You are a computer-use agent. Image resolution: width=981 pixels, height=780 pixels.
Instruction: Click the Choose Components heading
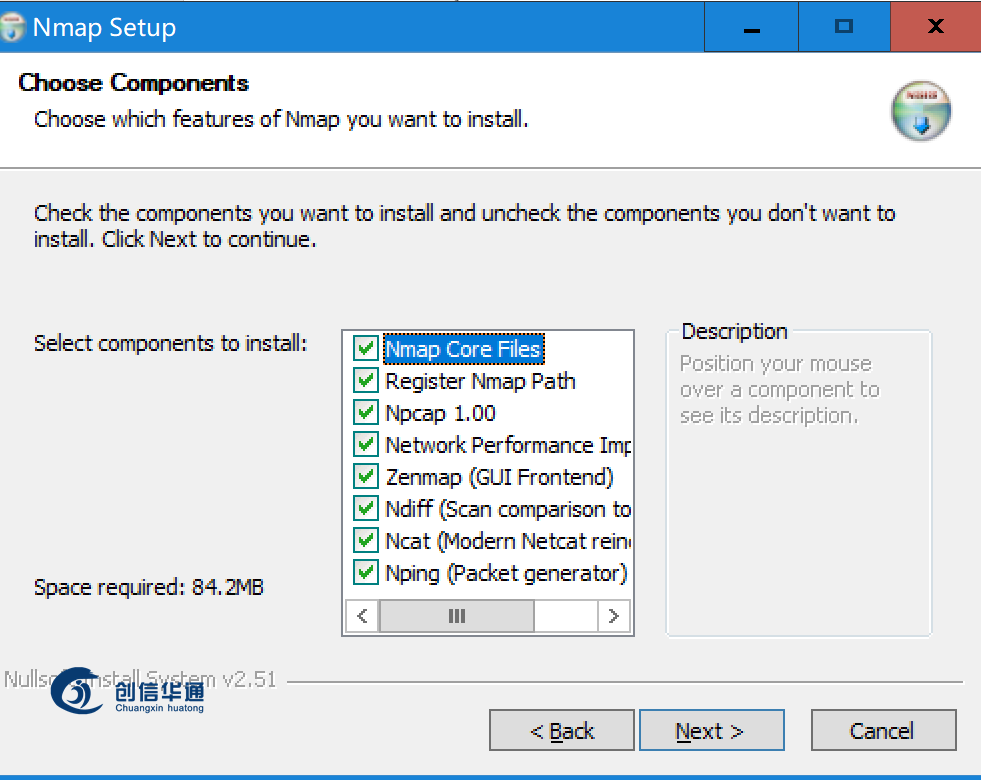[x=134, y=83]
